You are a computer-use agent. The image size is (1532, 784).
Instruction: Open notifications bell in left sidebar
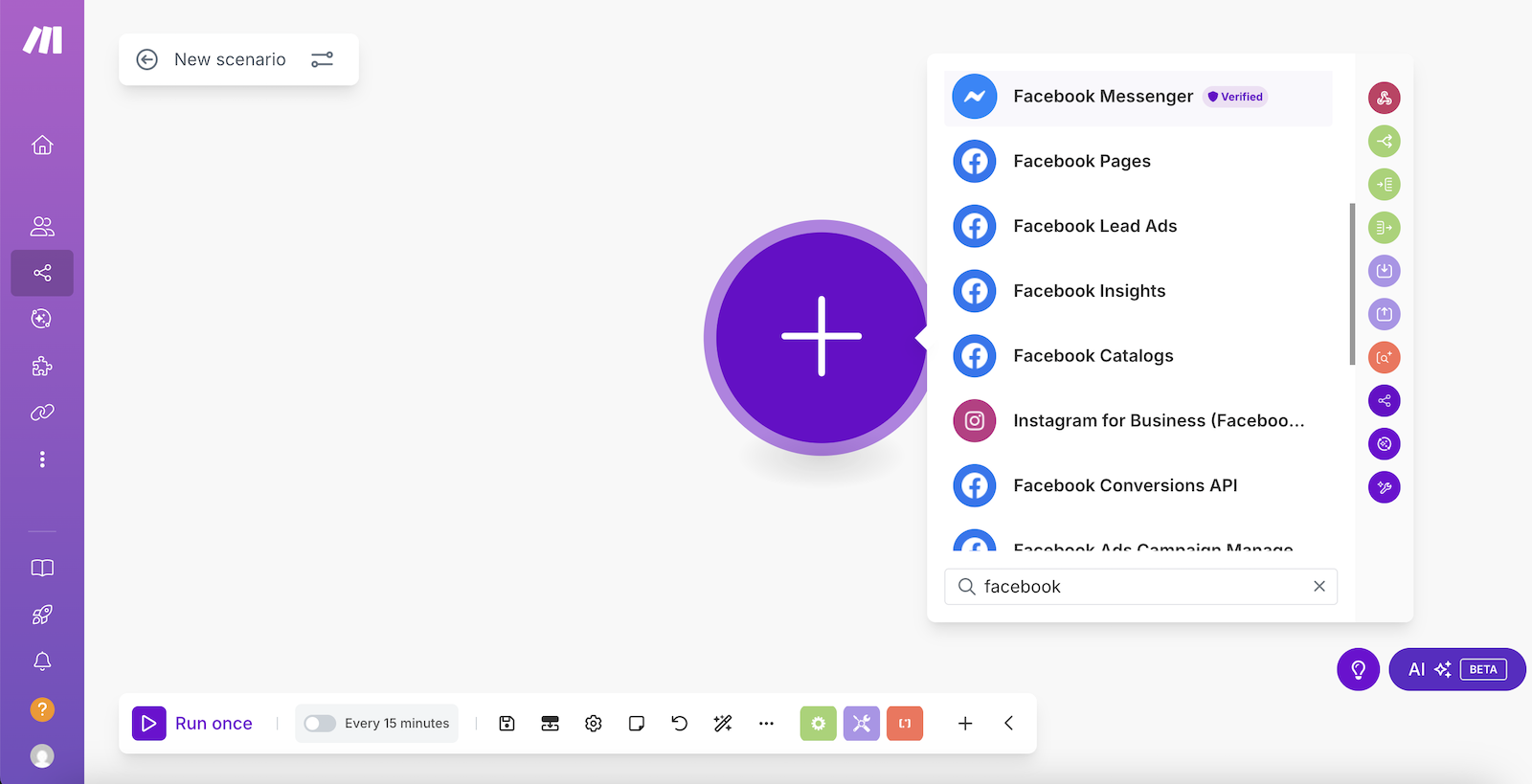pos(42,661)
